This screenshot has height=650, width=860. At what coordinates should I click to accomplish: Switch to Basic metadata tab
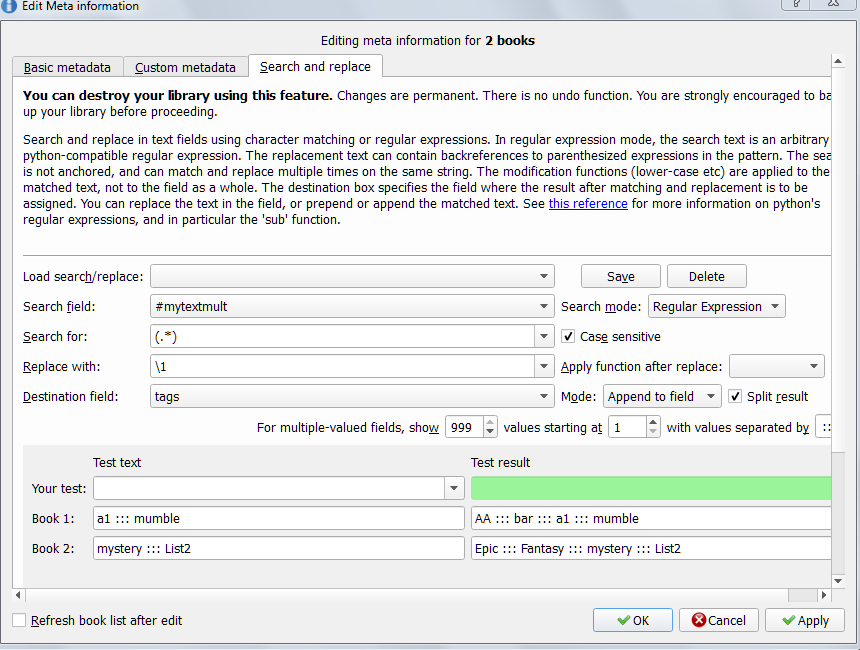[67, 67]
